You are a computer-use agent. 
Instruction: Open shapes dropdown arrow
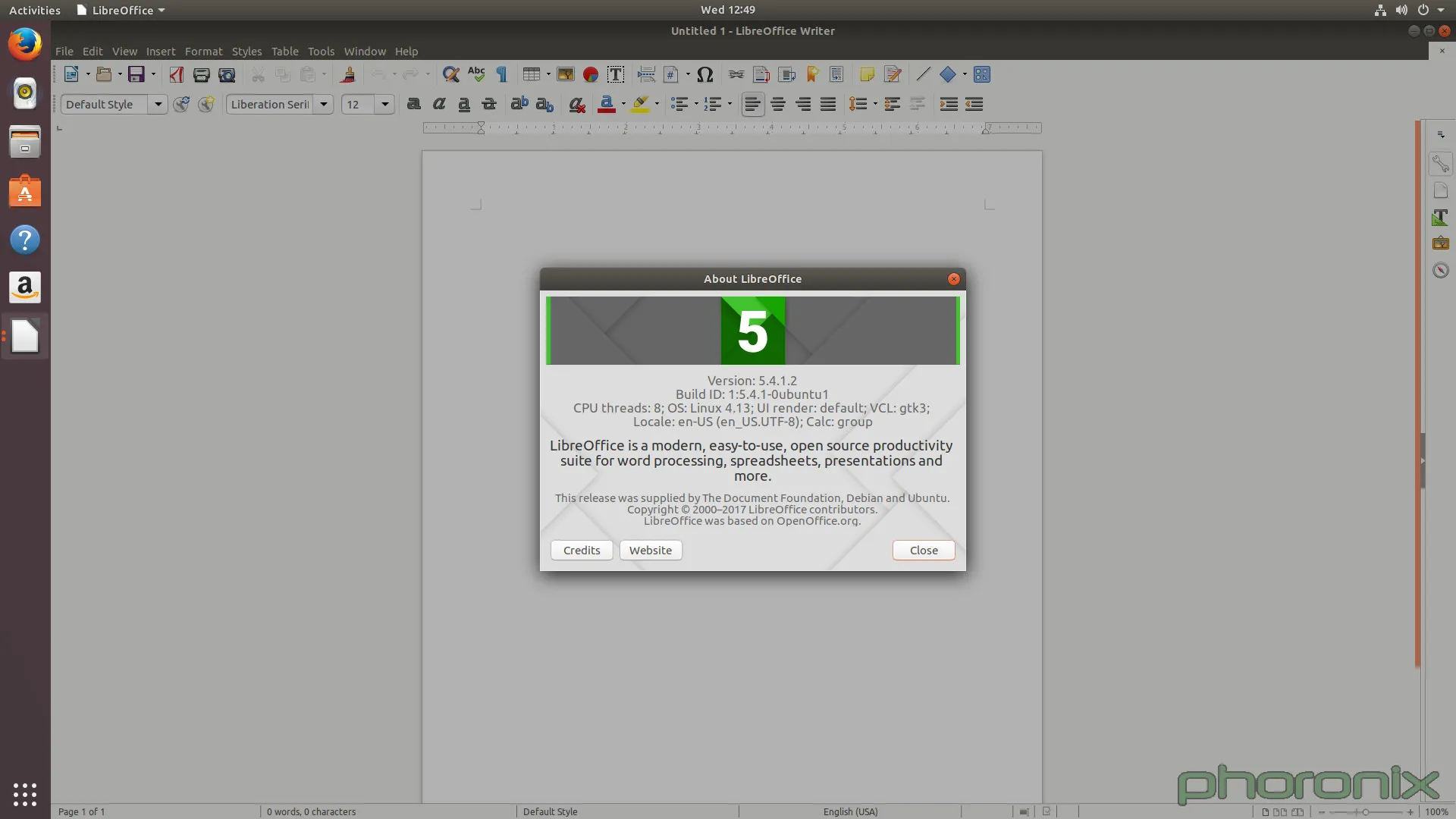965,74
